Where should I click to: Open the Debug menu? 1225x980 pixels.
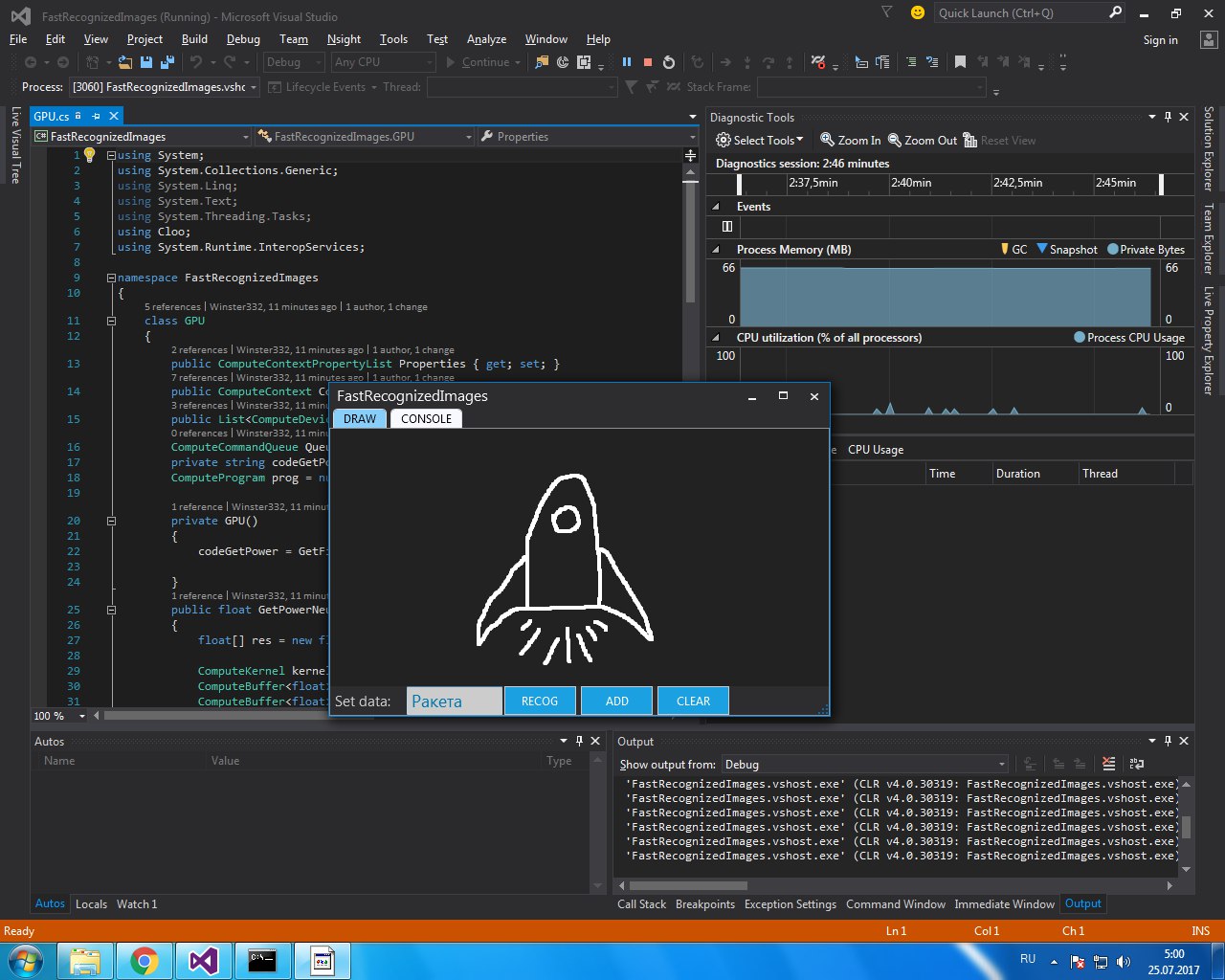point(242,39)
